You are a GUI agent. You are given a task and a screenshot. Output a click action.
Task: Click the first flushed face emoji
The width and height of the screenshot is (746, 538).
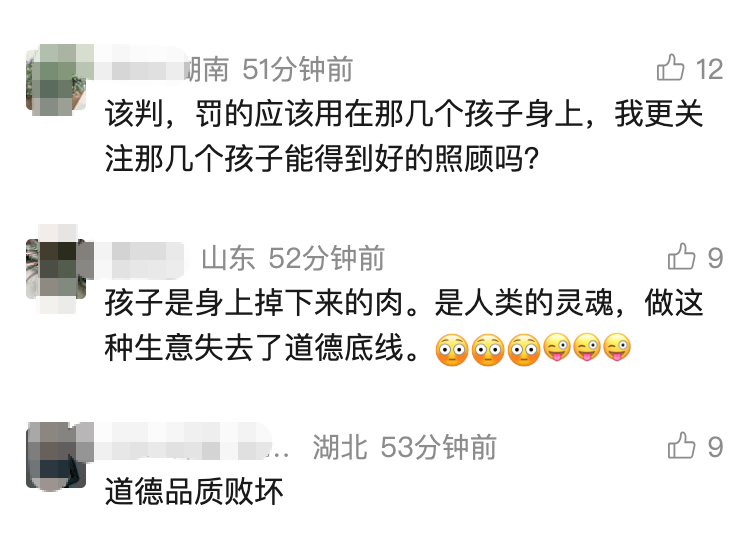452,350
